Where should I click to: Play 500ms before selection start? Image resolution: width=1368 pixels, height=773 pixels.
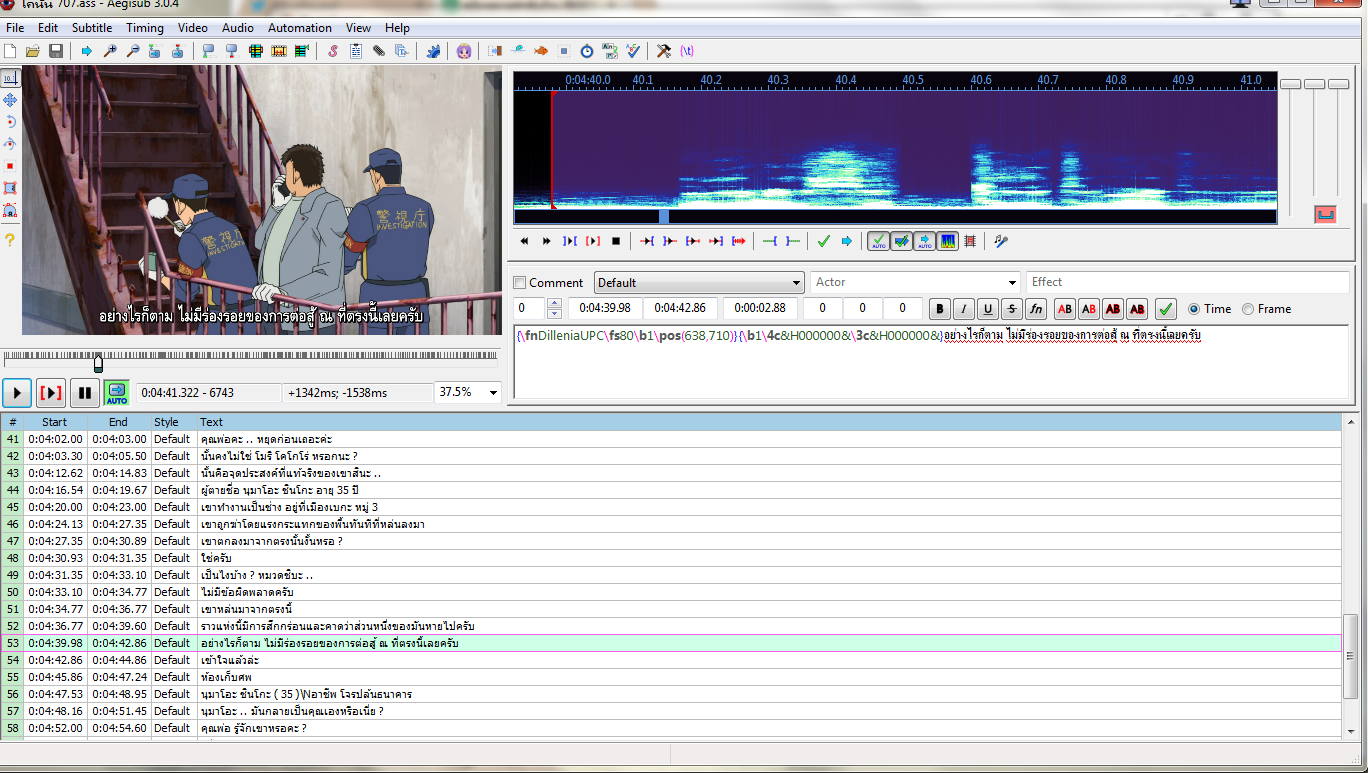(647, 241)
